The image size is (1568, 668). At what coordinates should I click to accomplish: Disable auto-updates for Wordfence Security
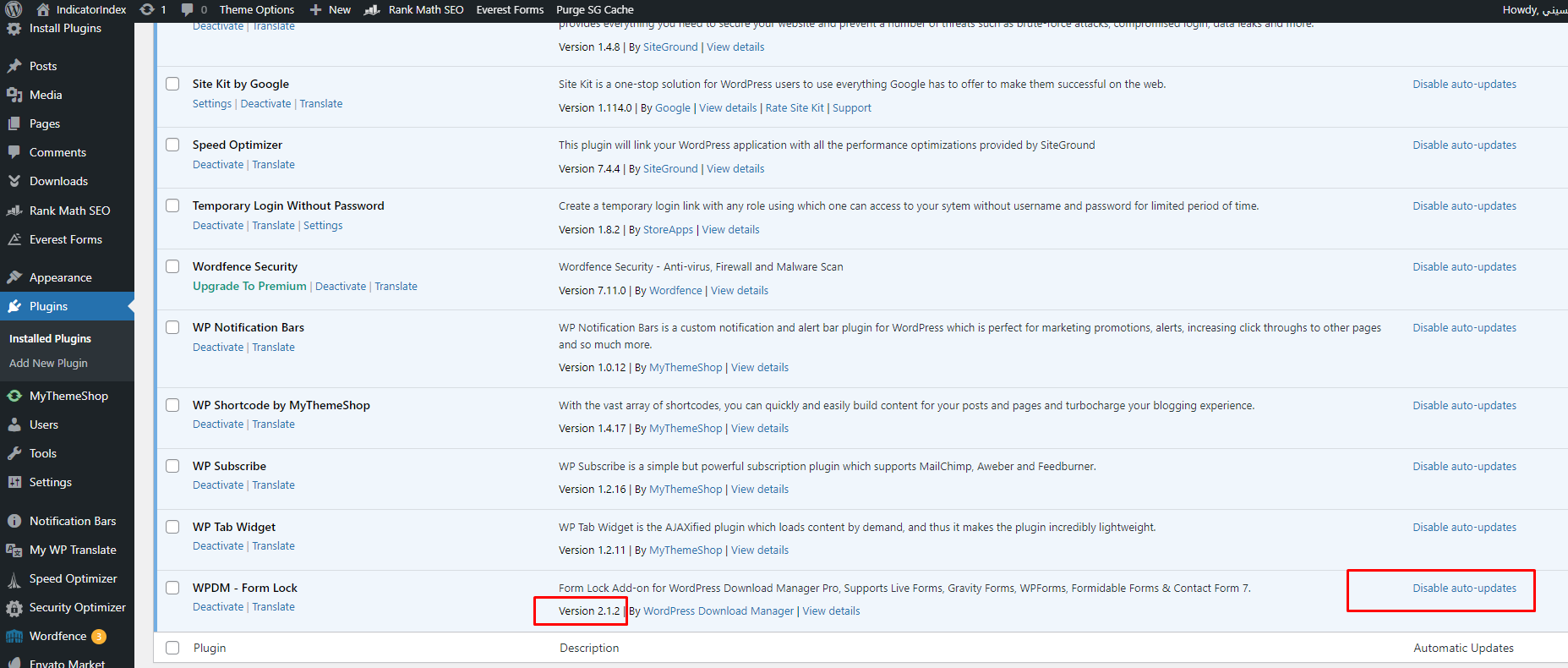(x=1464, y=266)
